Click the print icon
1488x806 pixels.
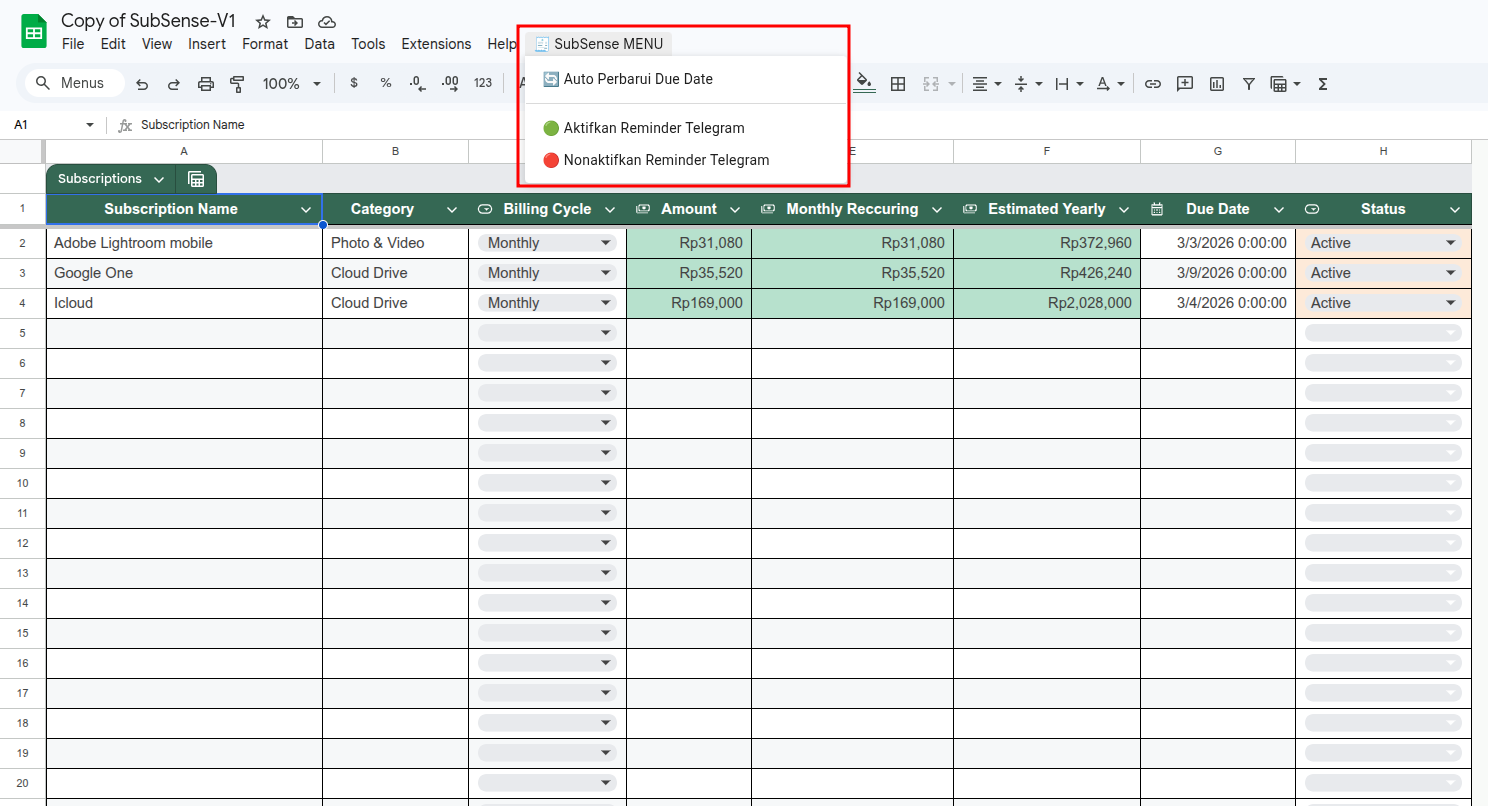click(x=206, y=84)
